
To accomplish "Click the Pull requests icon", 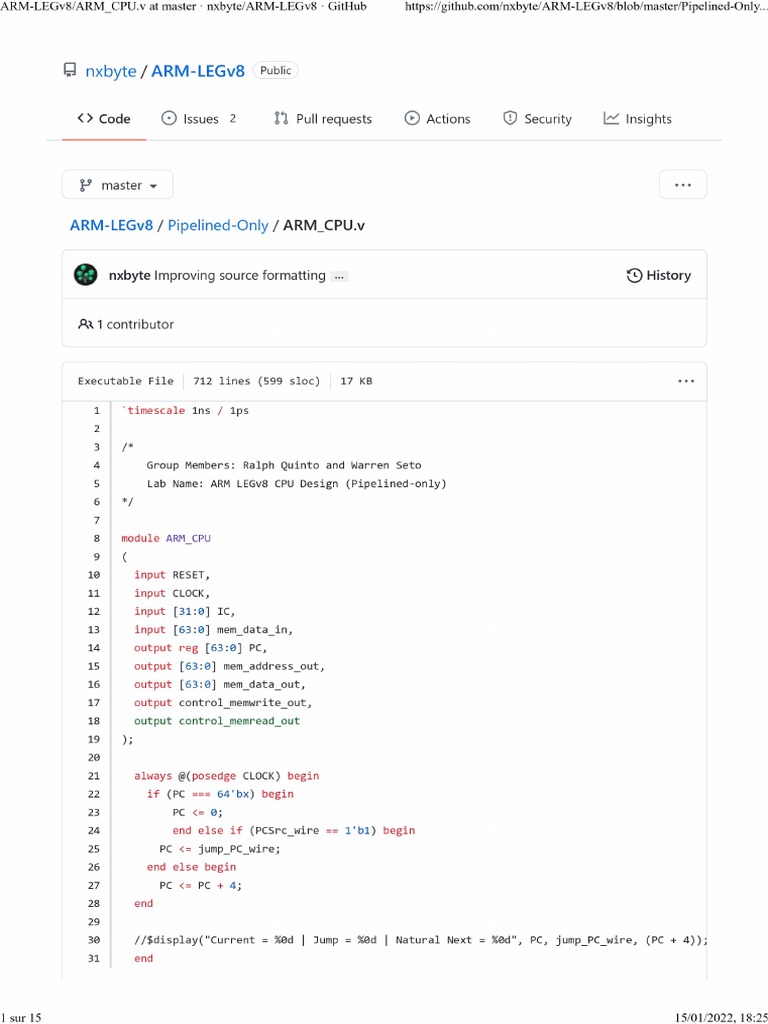I will [281, 118].
